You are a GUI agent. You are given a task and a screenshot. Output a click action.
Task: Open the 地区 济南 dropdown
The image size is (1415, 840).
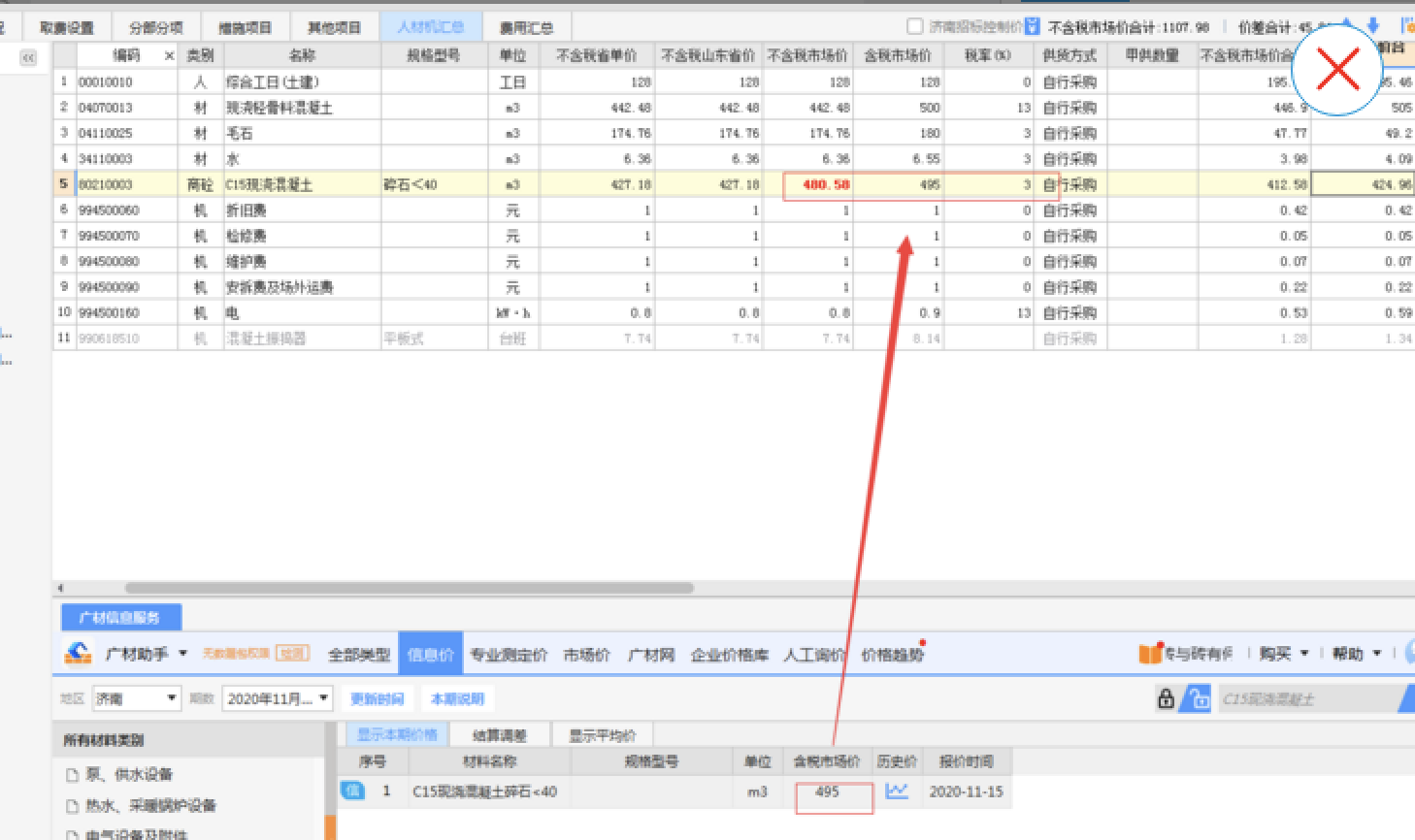137,698
